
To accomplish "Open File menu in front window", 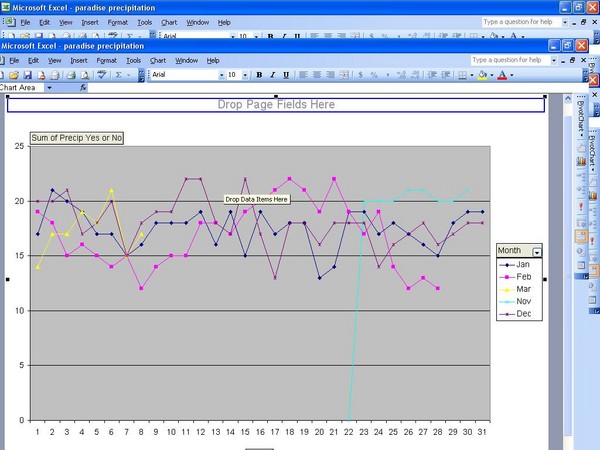I will tap(15, 60).
